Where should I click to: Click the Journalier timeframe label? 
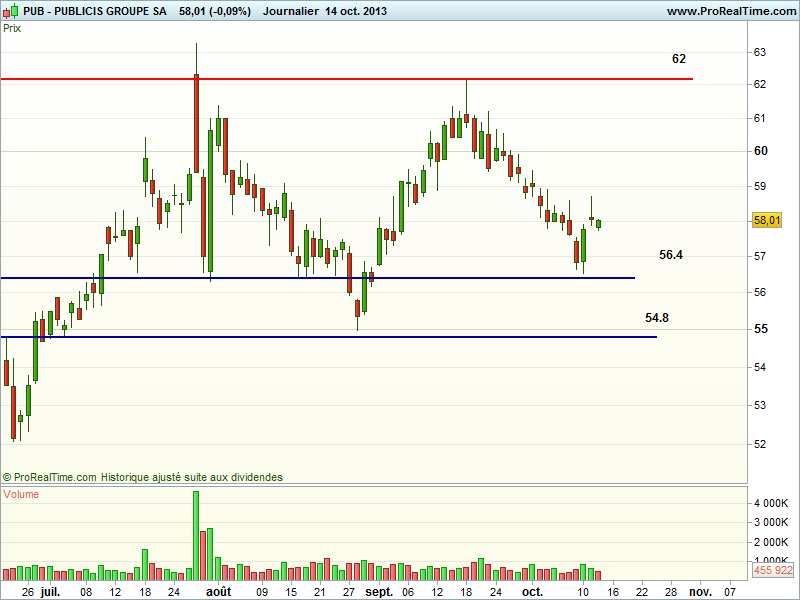pyautogui.click(x=290, y=11)
